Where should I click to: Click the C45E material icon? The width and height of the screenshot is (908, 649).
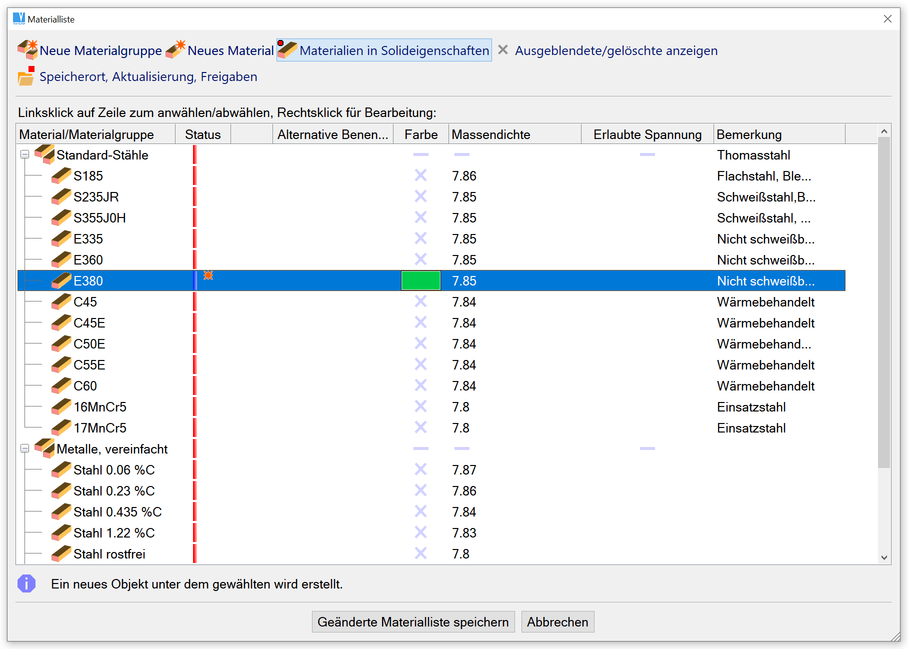pos(61,323)
